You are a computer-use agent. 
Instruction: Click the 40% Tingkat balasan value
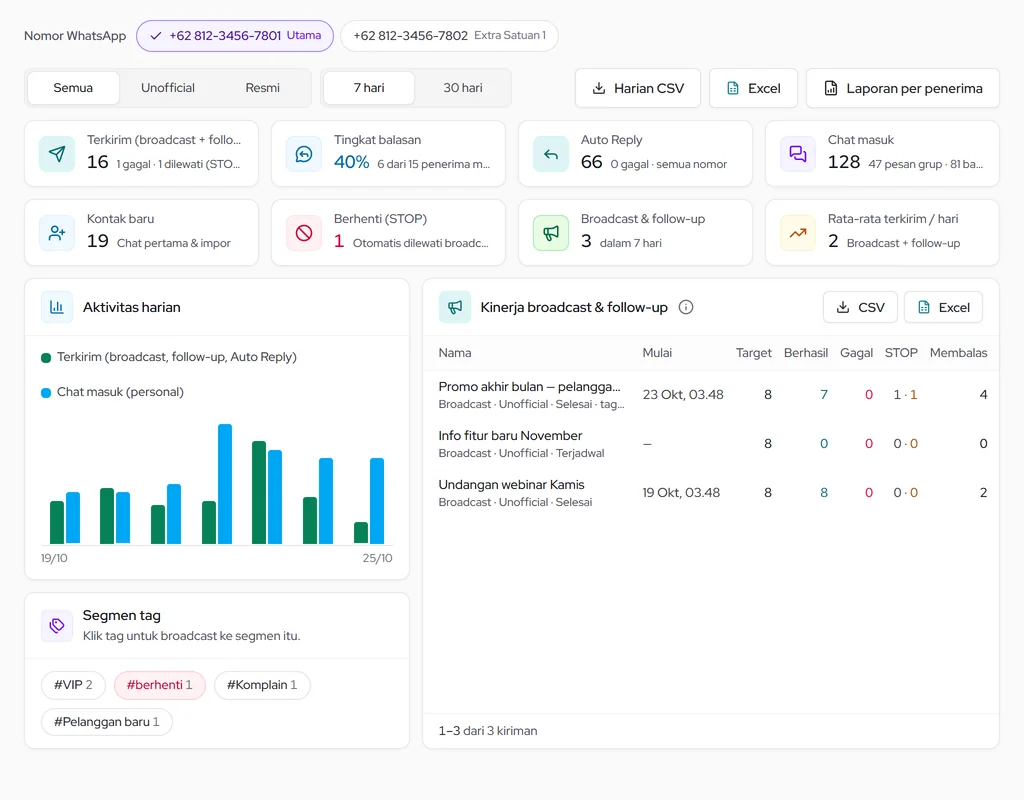point(351,162)
